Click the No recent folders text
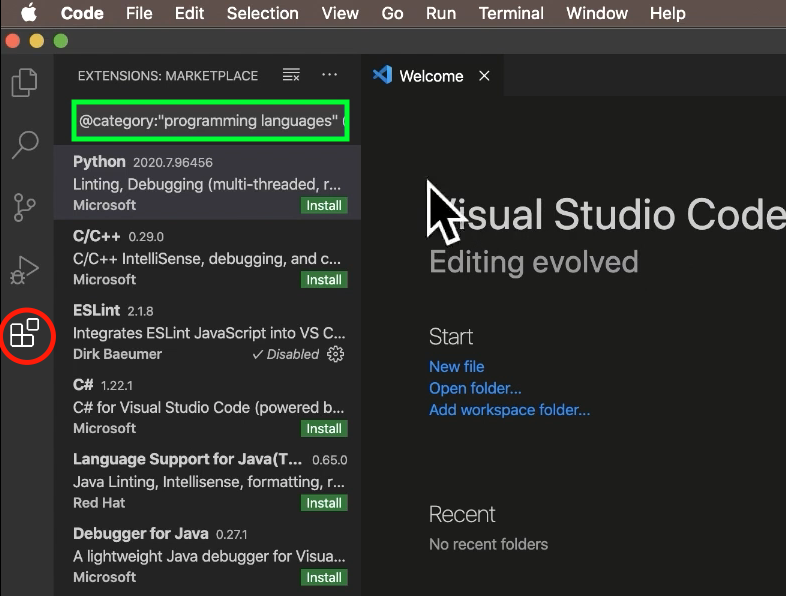This screenshot has height=596, width=786. pyautogui.click(x=489, y=544)
